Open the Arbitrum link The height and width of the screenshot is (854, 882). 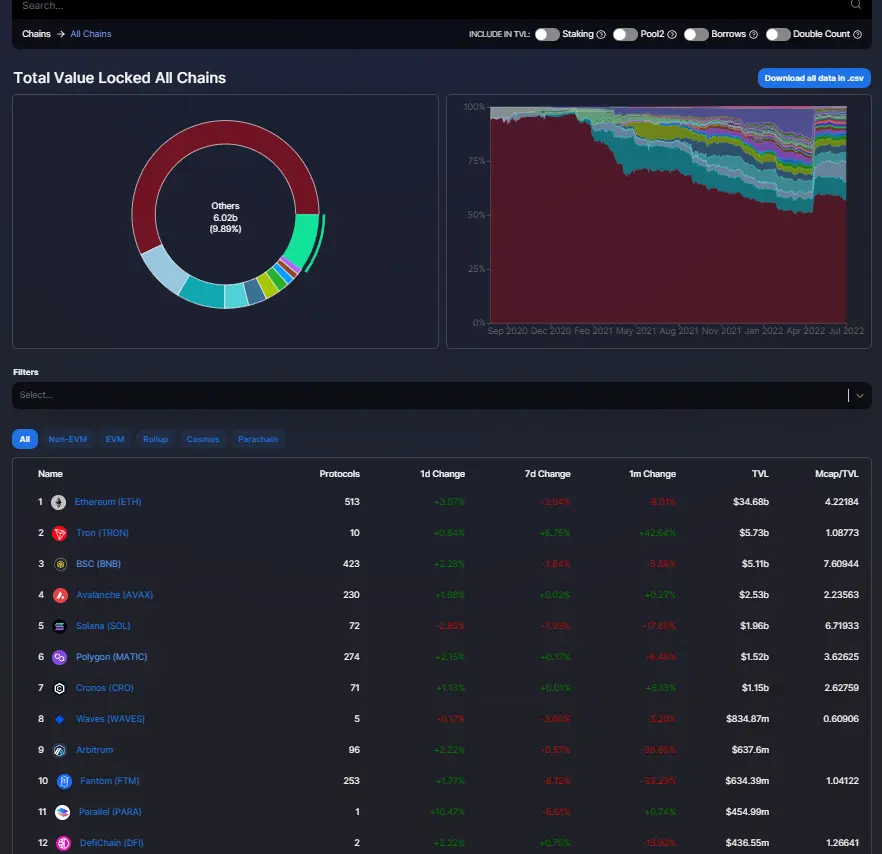click(94, 749)
